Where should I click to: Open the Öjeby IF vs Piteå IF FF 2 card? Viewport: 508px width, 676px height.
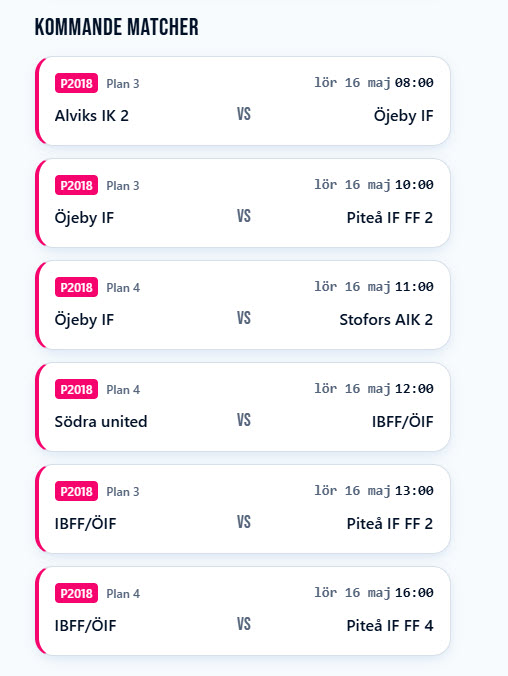[x=243, y=203]
